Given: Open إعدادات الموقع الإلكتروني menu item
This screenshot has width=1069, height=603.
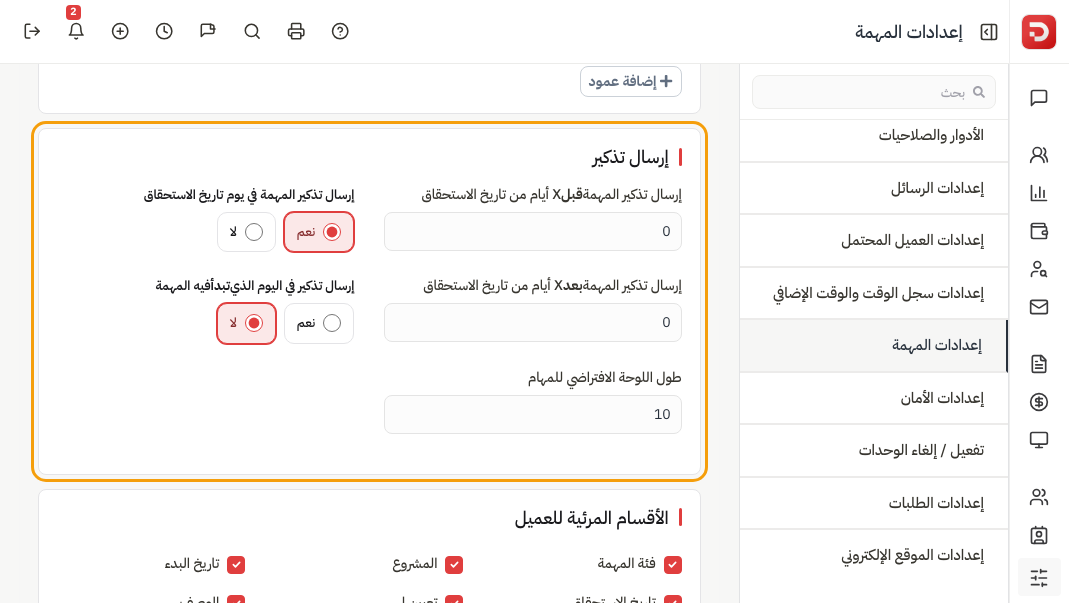Looking at the screenshot, I should [874, 556].
